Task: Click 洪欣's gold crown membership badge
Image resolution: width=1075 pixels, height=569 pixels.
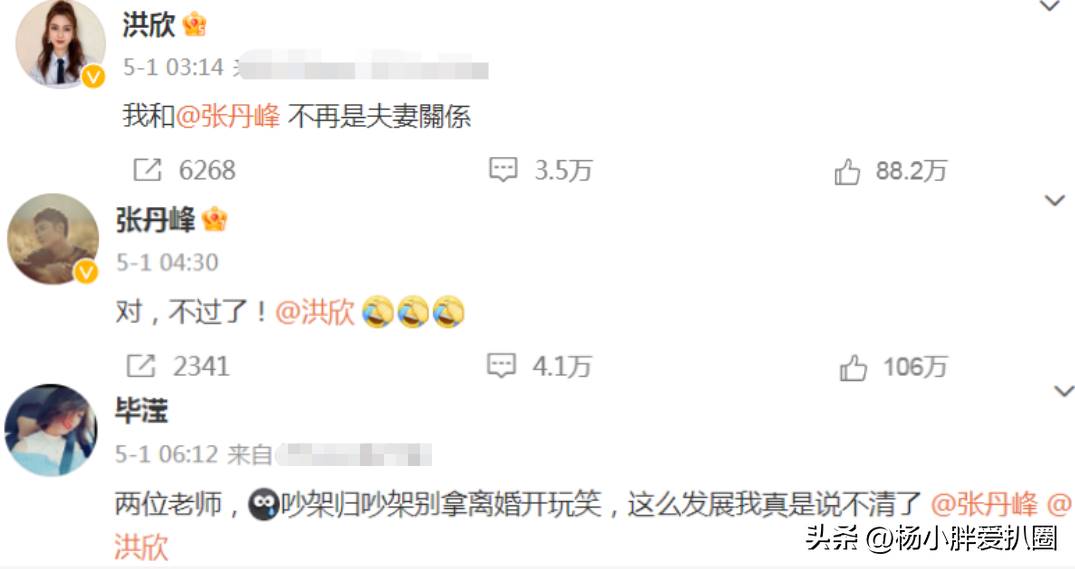Action: point(195,24)
